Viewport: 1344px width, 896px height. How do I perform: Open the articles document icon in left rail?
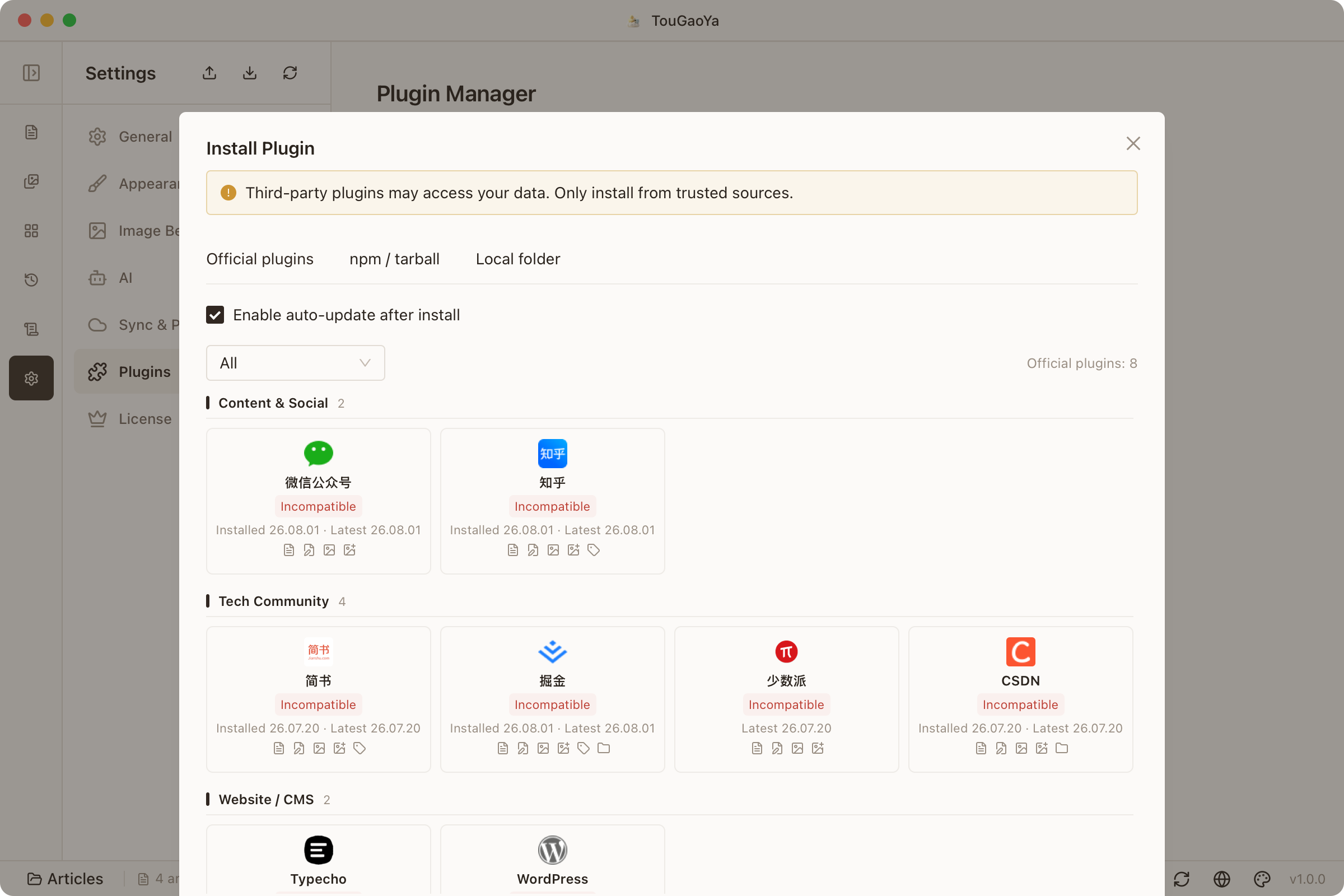[31, 132]
